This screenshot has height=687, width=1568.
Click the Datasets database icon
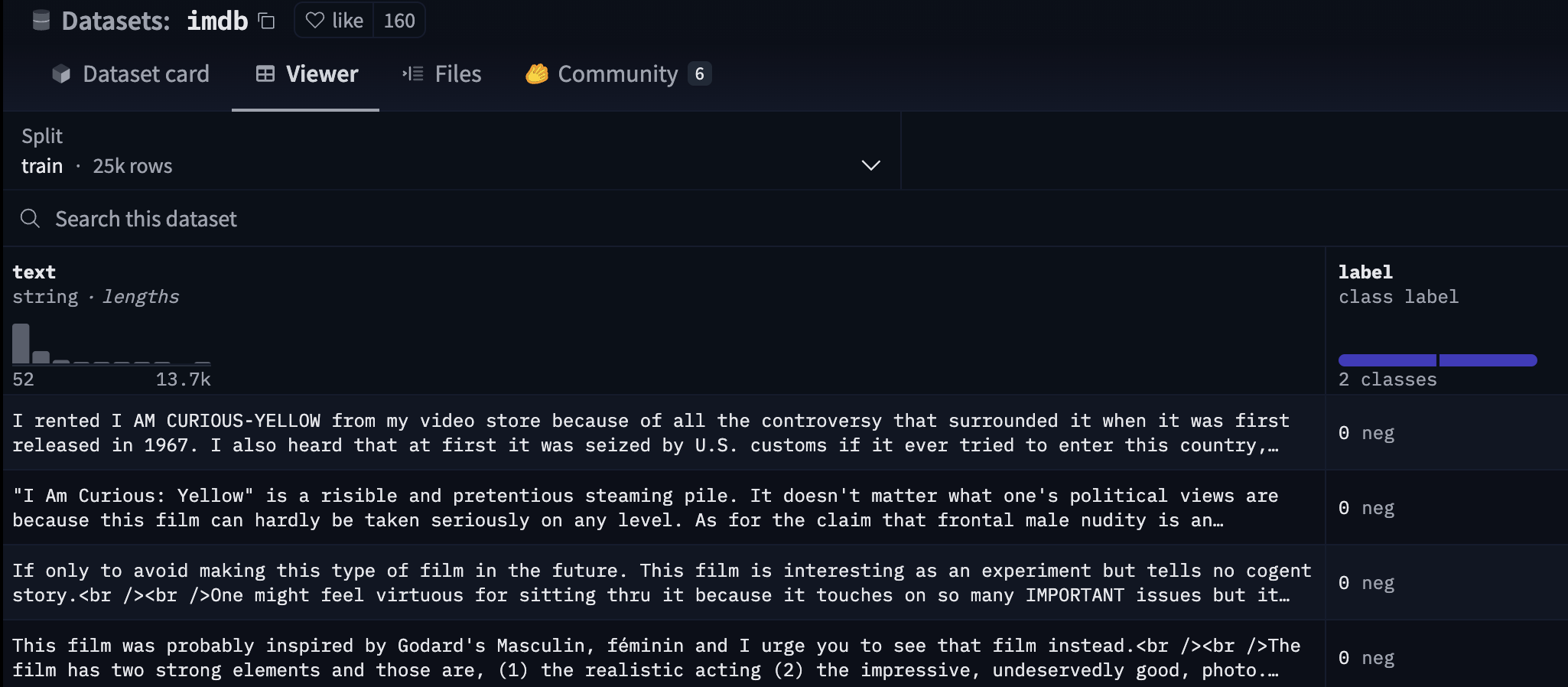[41, 21]
